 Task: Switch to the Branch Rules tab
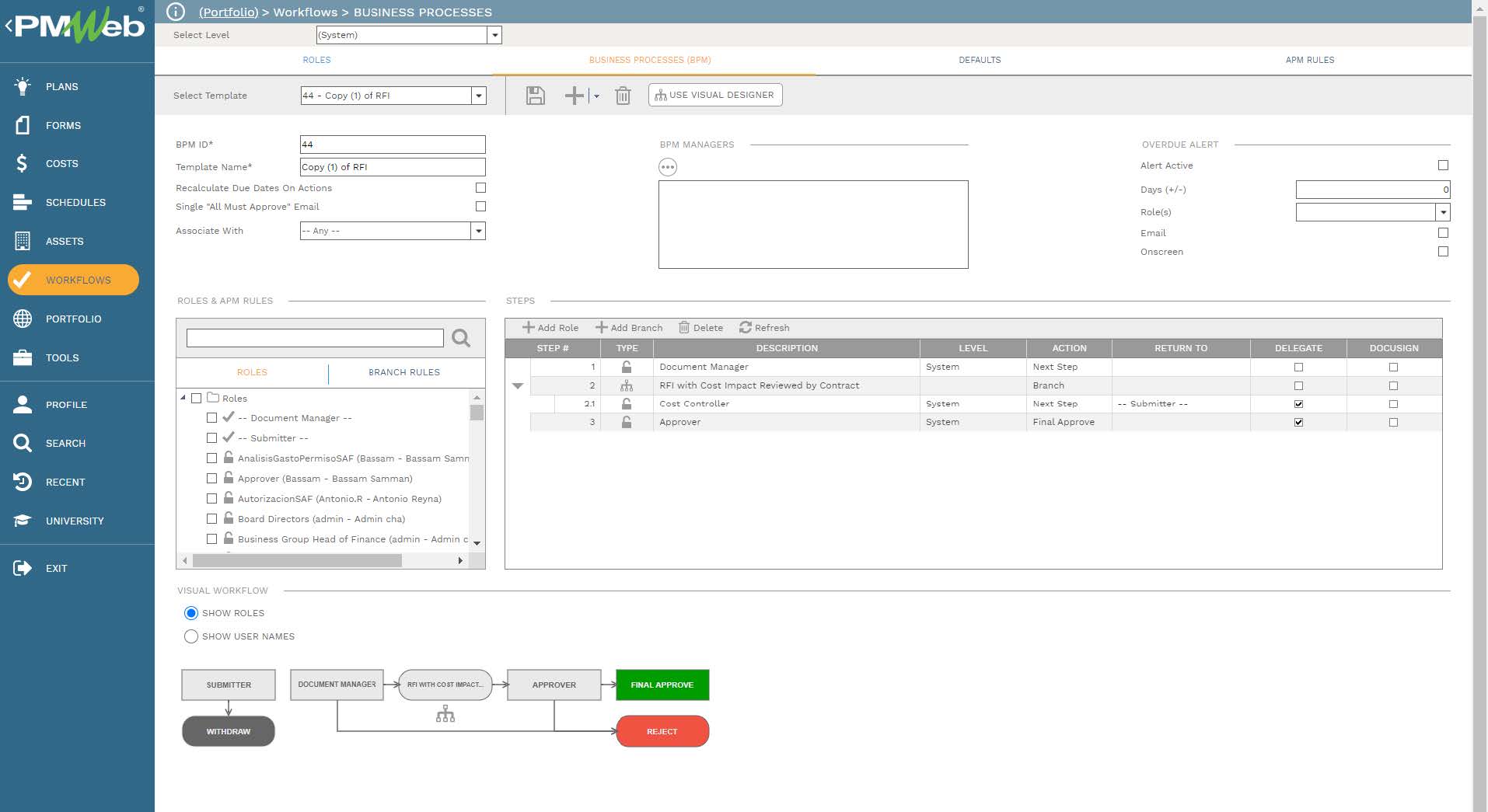coord(403,372)
